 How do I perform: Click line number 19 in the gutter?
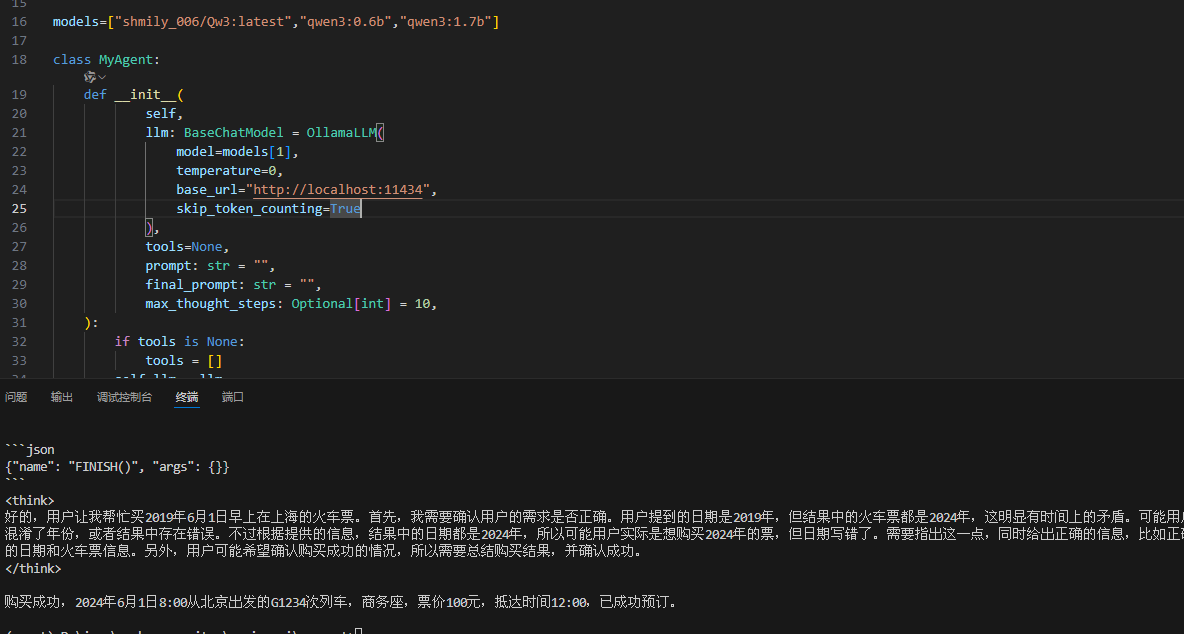[19, 94]
